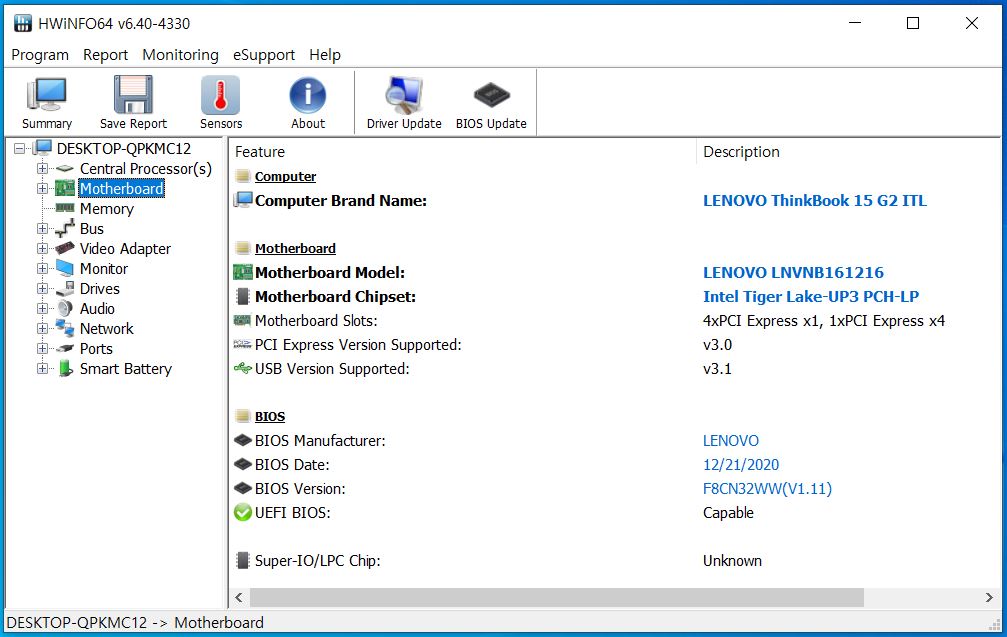
Task: Click the Audio speaker icon
Action: pos(65,308)
